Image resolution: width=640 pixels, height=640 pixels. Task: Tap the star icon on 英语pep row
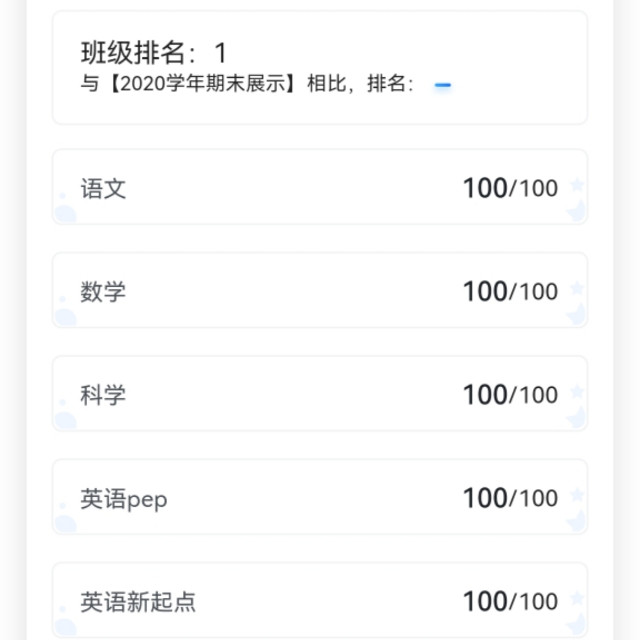point(577,495)
